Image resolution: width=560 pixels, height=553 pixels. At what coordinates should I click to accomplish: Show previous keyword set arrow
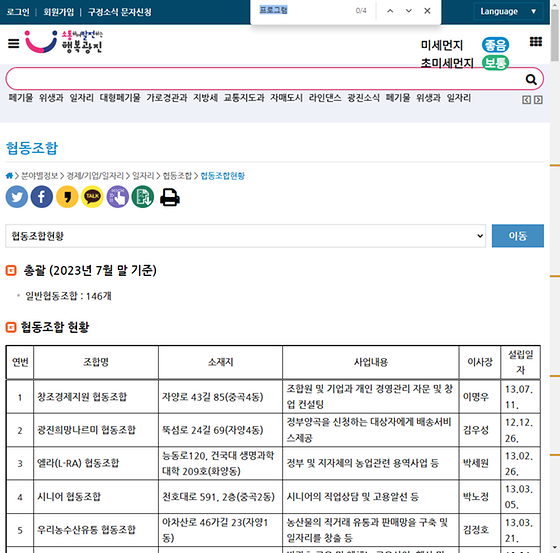tap(526, 100)
